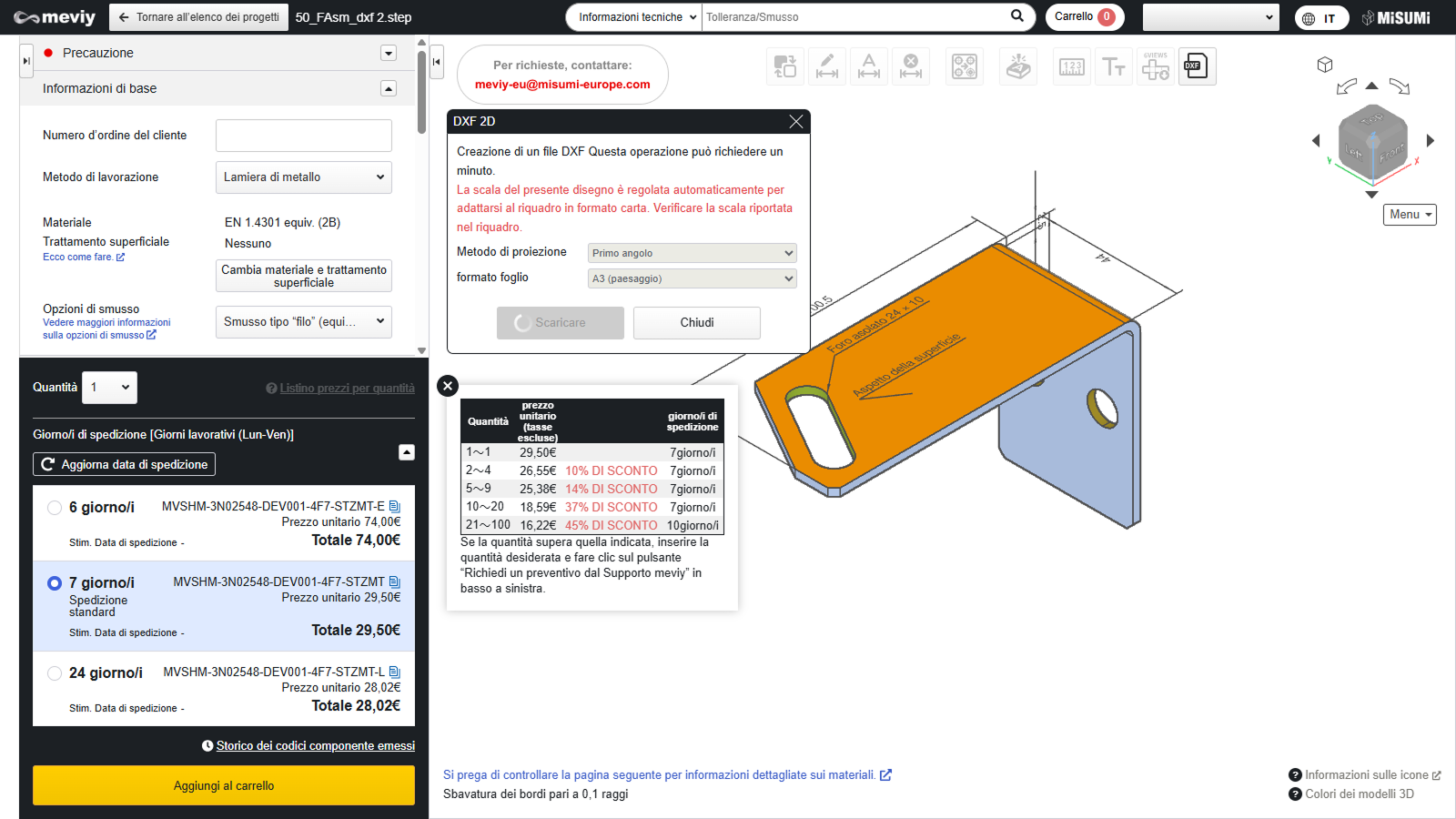Select the 7 giorno/i standard shipping option
The width and height of the screenshot is (1456, 819).
pyautogui.click(x=55, y=583)
